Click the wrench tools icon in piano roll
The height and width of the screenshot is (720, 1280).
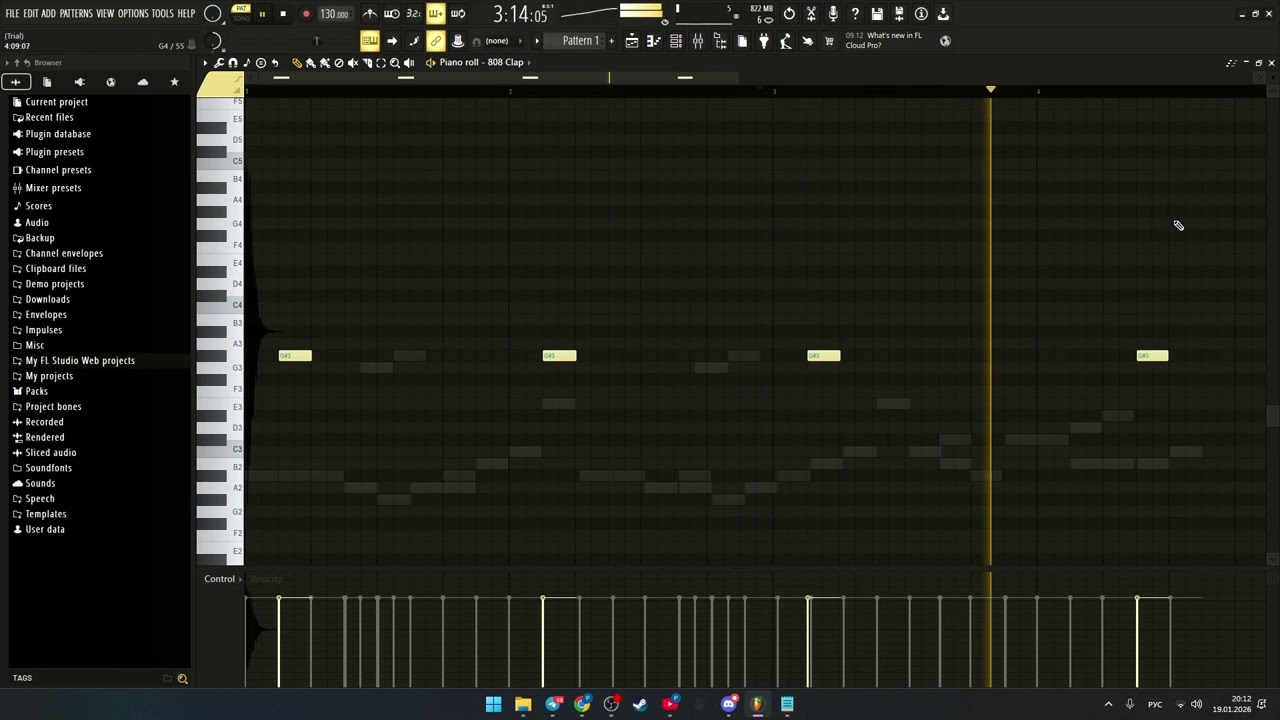pyautogui.click(x=219, y=62)
